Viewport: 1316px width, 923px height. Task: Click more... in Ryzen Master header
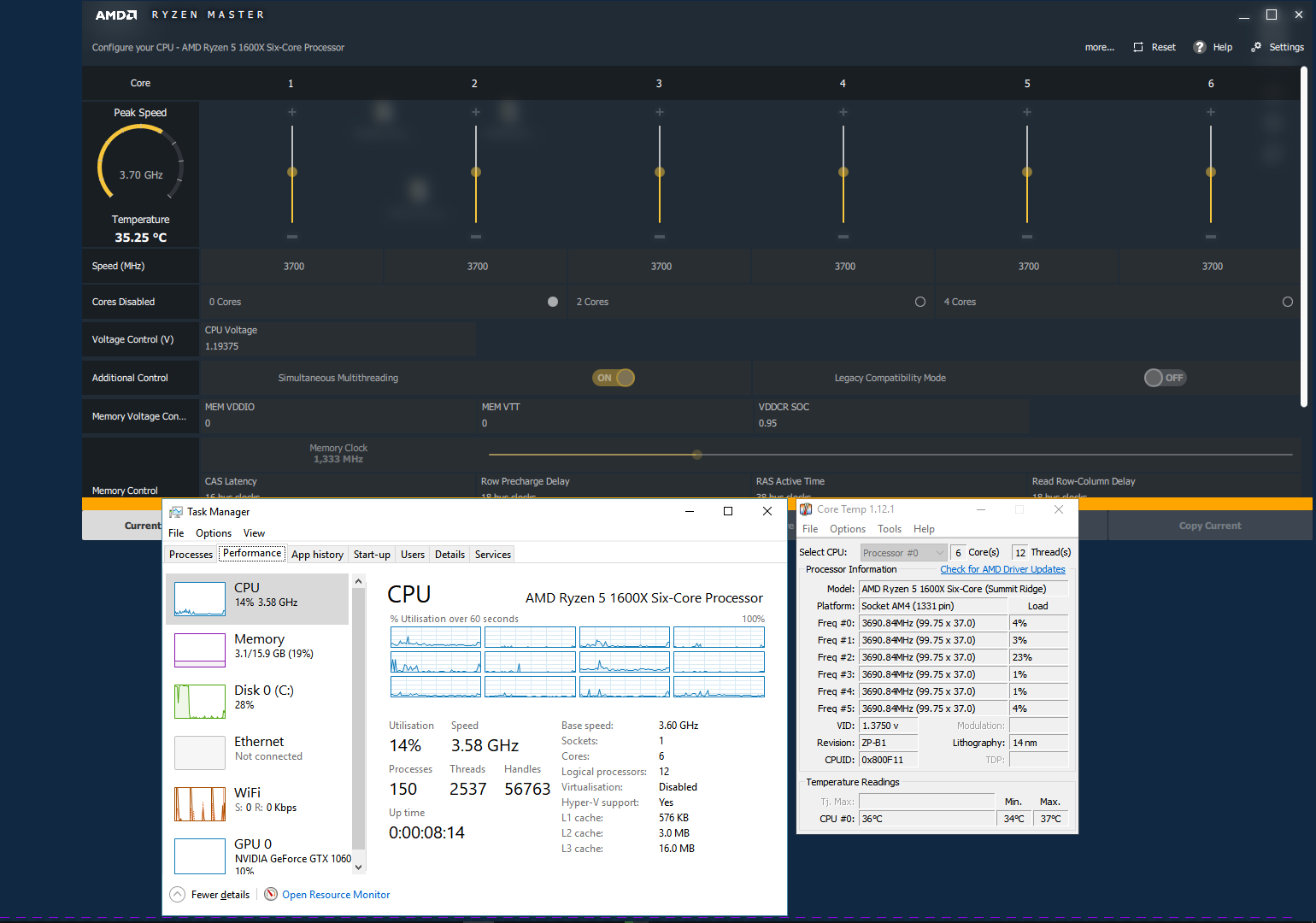(1100, 47)
